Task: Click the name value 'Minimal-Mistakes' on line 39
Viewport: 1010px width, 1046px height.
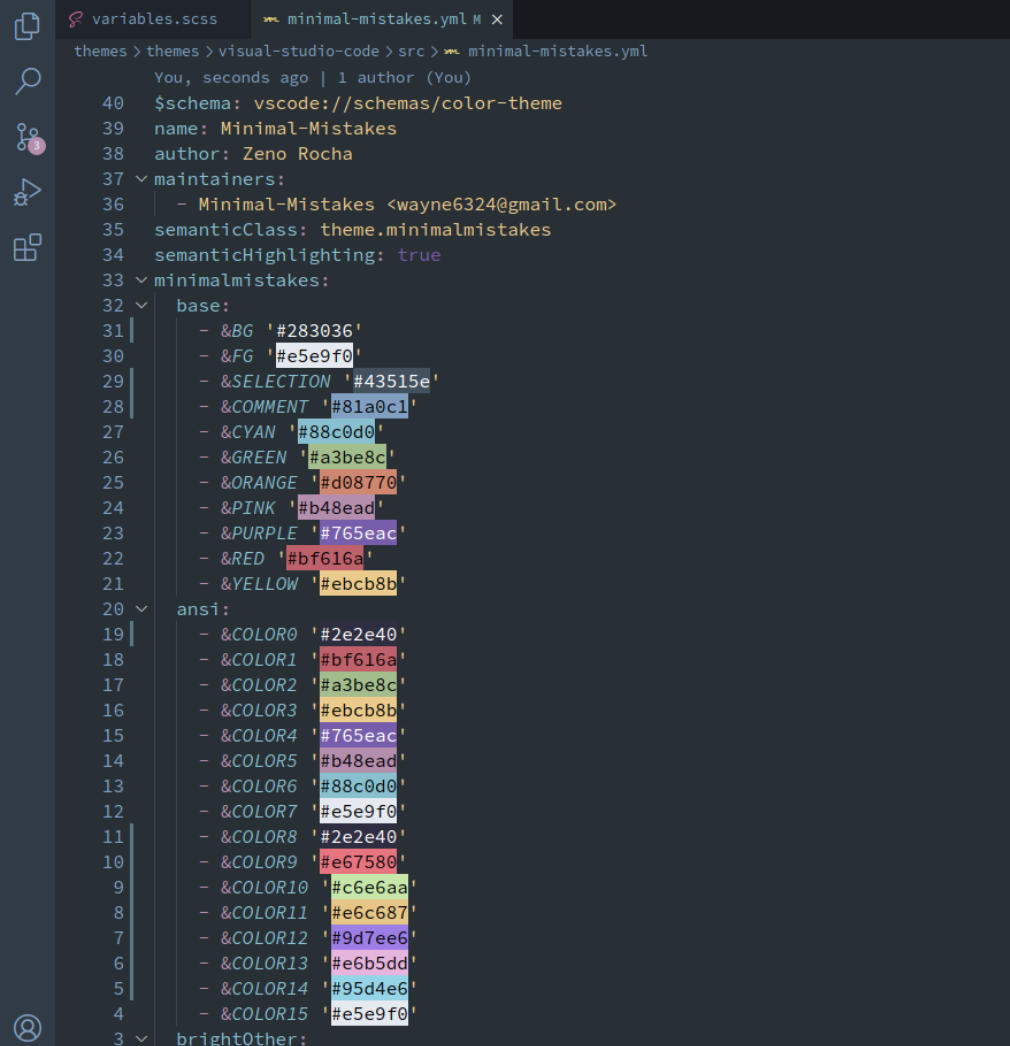Action: point(309,129)
